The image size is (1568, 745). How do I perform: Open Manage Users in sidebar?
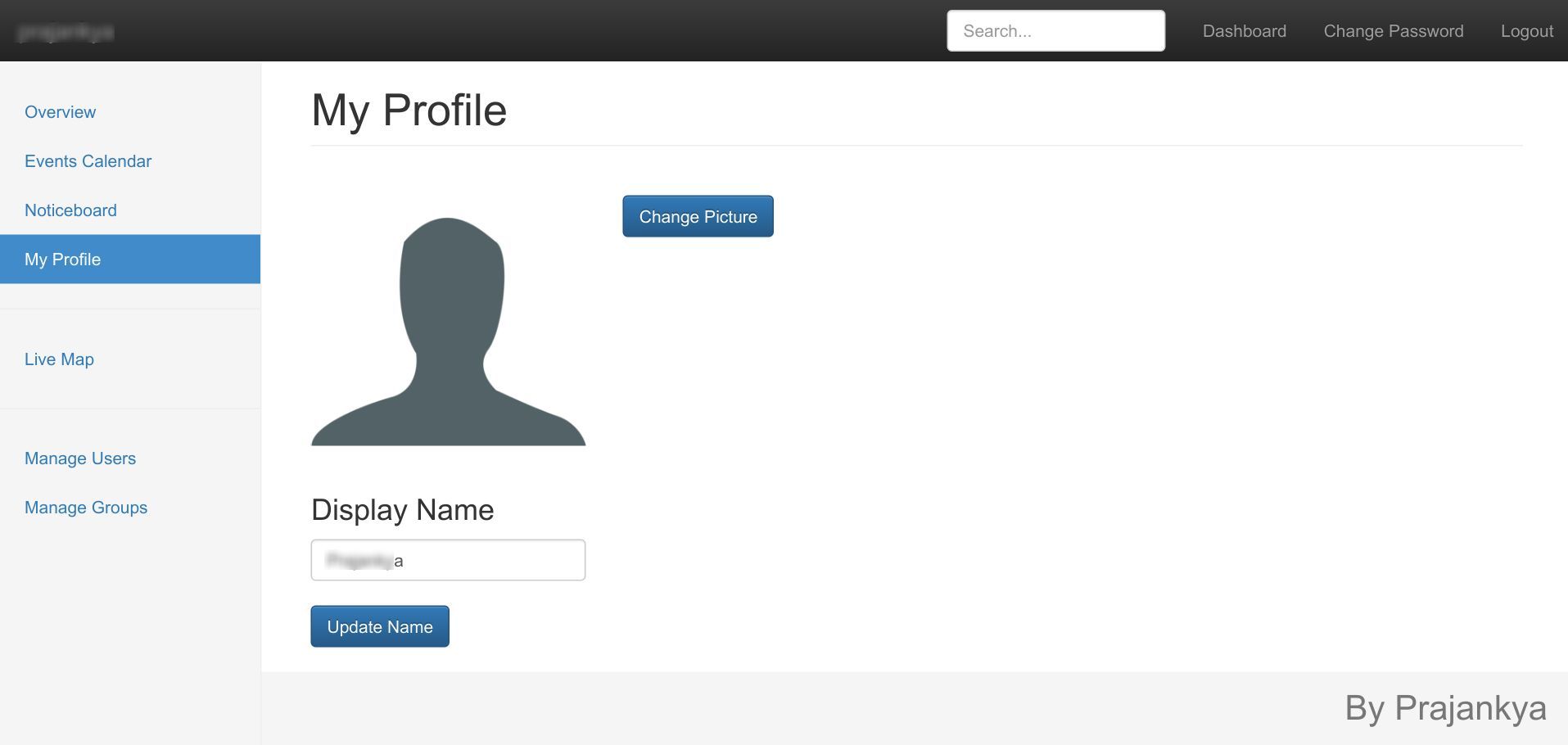point(80,458)
